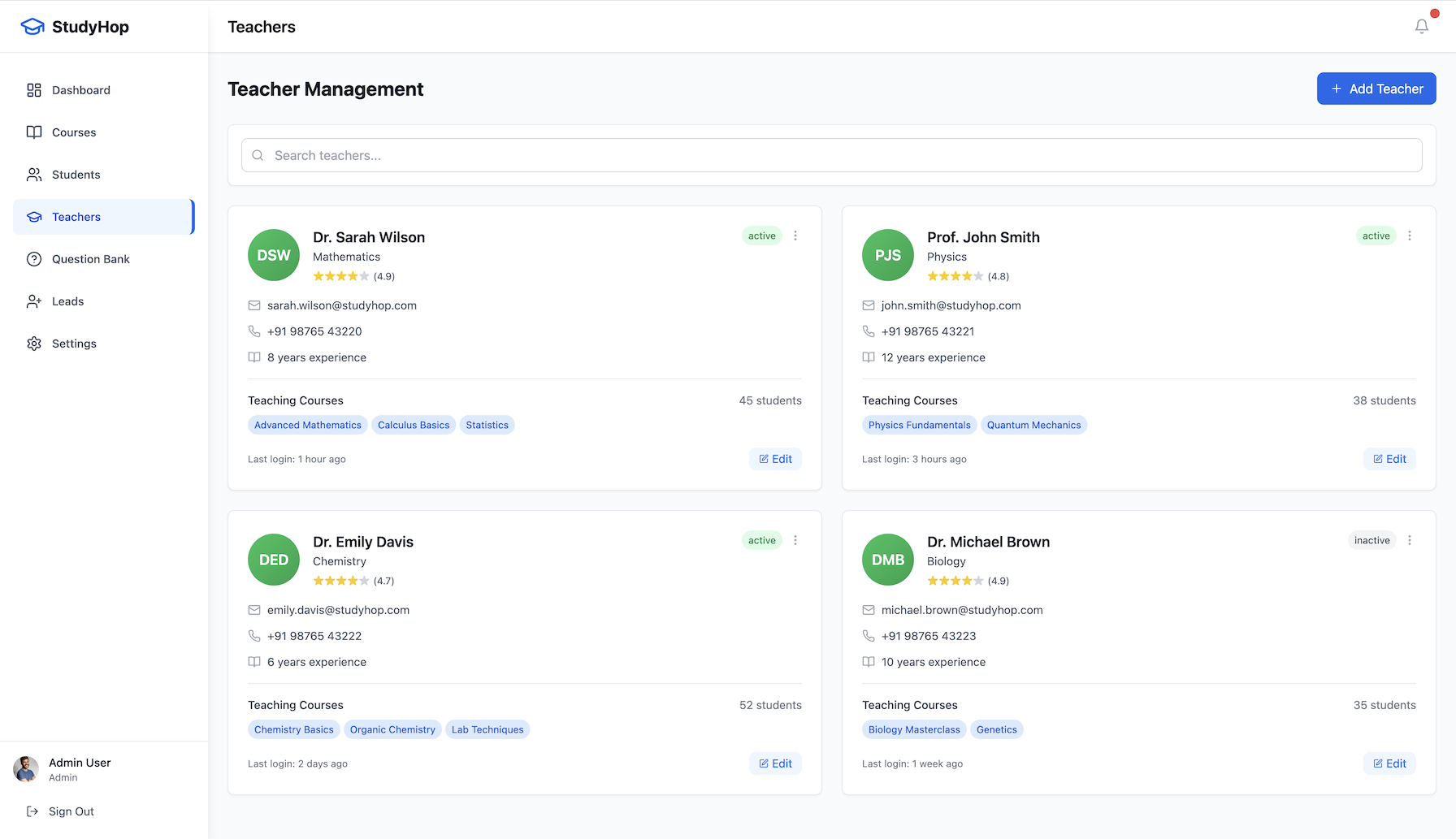
Task: Click the DMB avatar circle
Action: pyautogui.click(x=888, y=560)
